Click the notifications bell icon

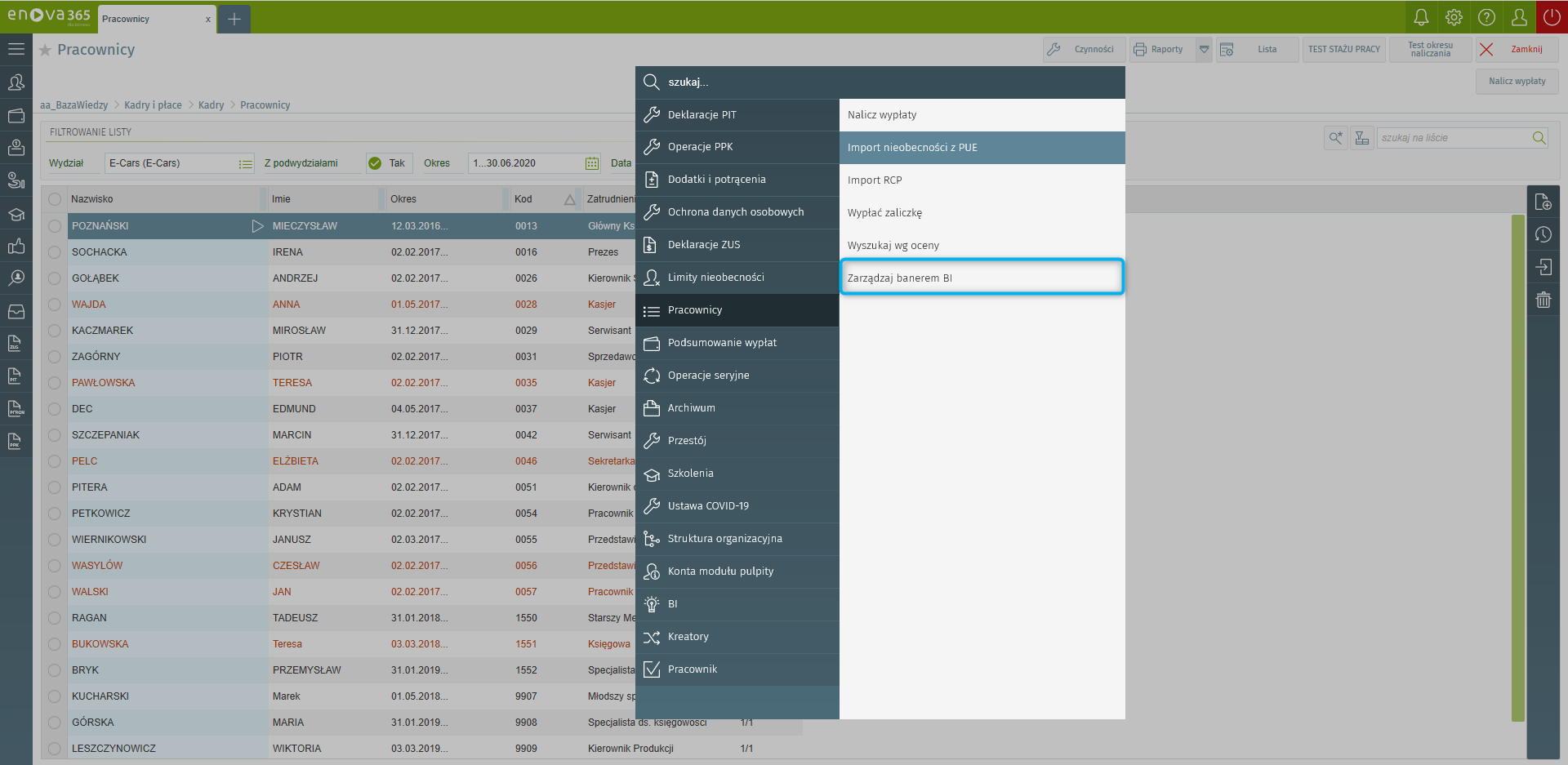[1421, 17]
